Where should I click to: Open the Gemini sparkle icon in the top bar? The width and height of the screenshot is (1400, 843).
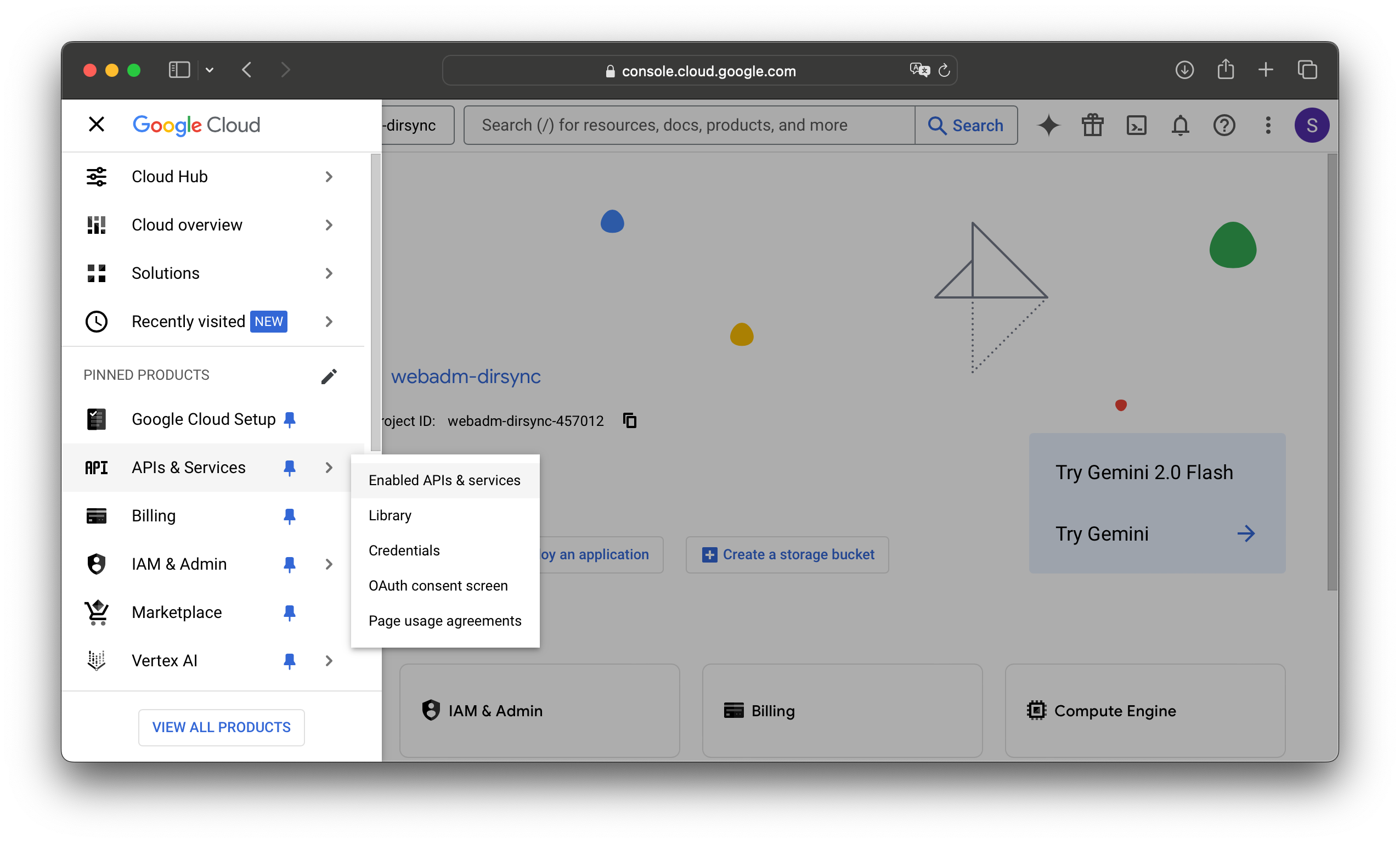pos(1048,125)
